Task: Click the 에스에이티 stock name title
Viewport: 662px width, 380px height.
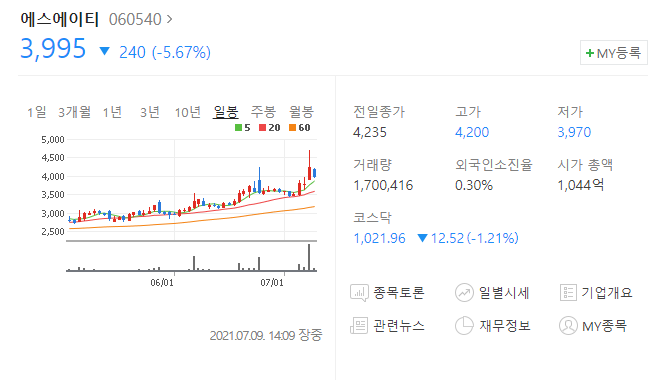Action: coord(60,19)
